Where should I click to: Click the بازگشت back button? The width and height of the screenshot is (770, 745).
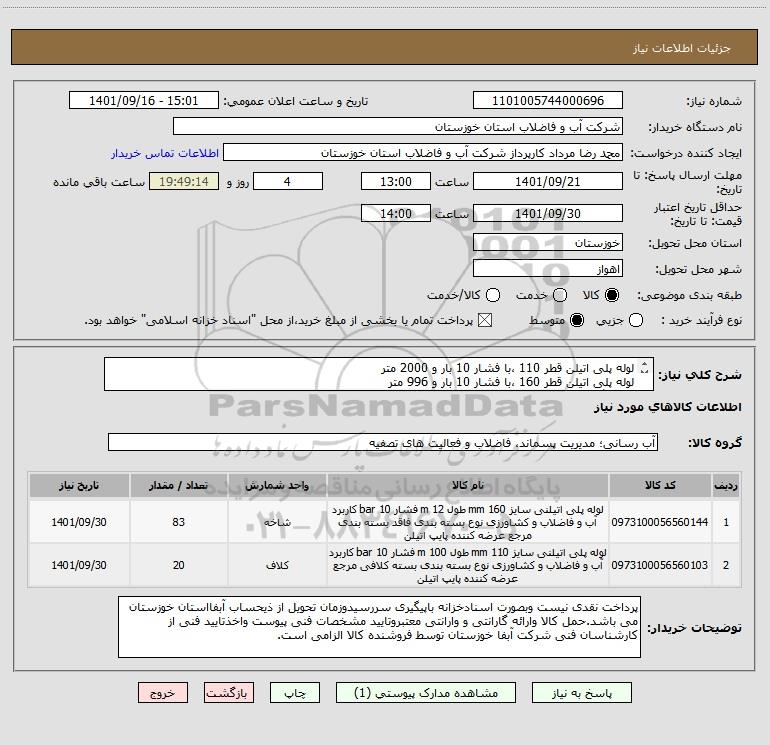pos(229,692)
